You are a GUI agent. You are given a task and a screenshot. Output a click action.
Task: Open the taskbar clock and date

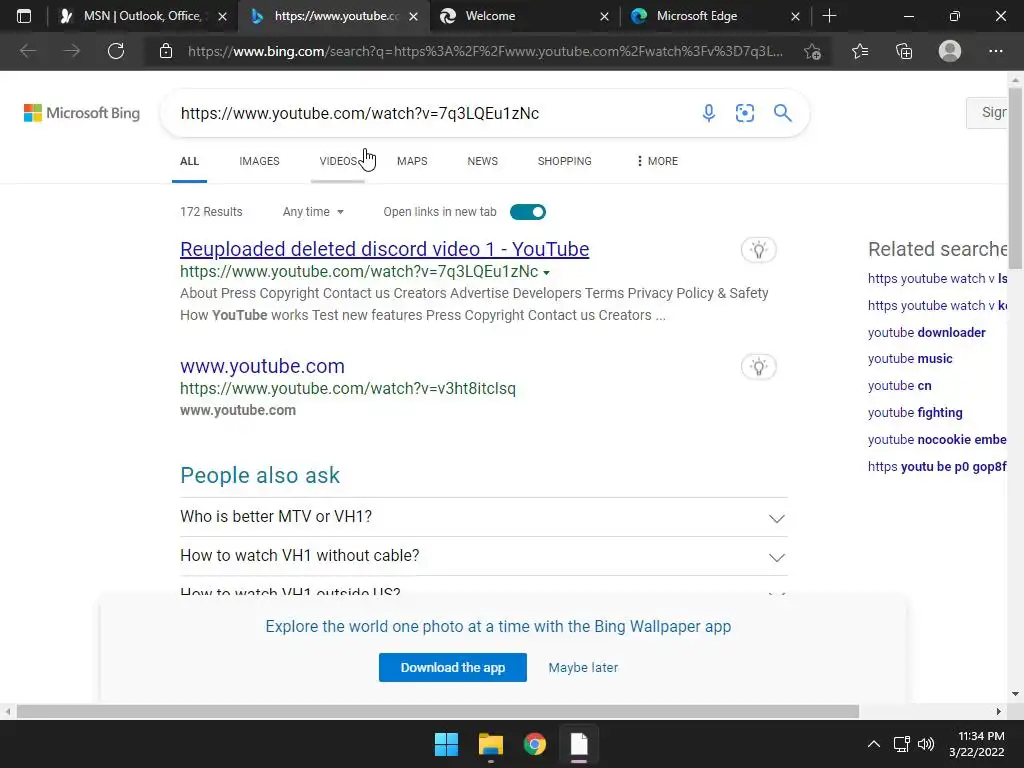pos(976,744)
